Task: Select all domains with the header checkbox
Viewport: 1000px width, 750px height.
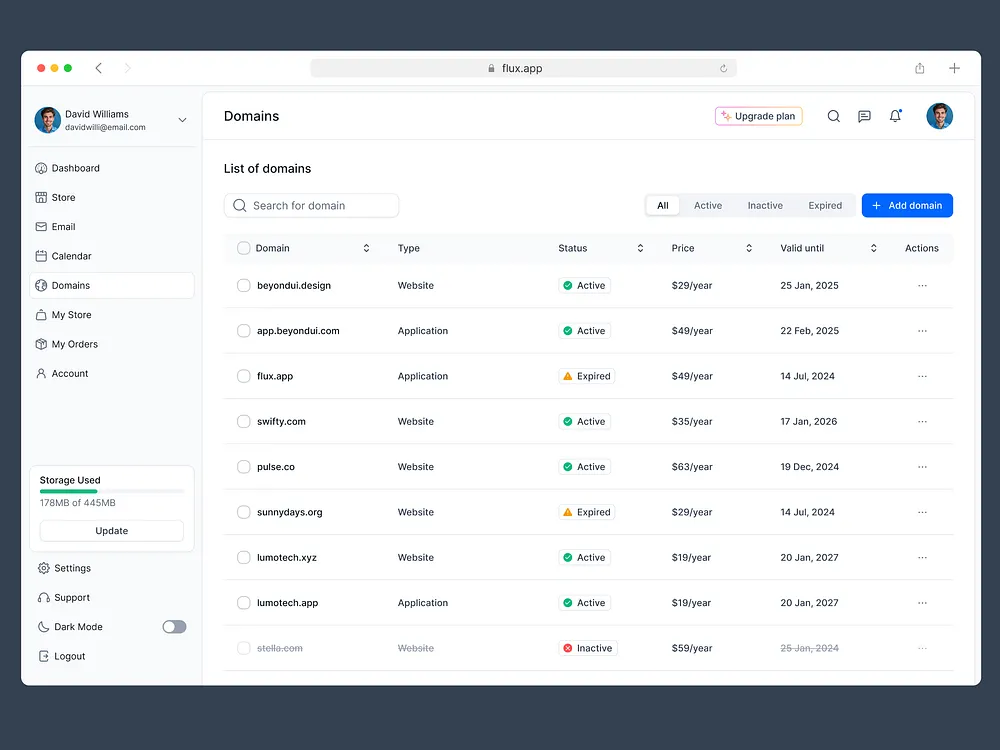Action: [243, 248]
